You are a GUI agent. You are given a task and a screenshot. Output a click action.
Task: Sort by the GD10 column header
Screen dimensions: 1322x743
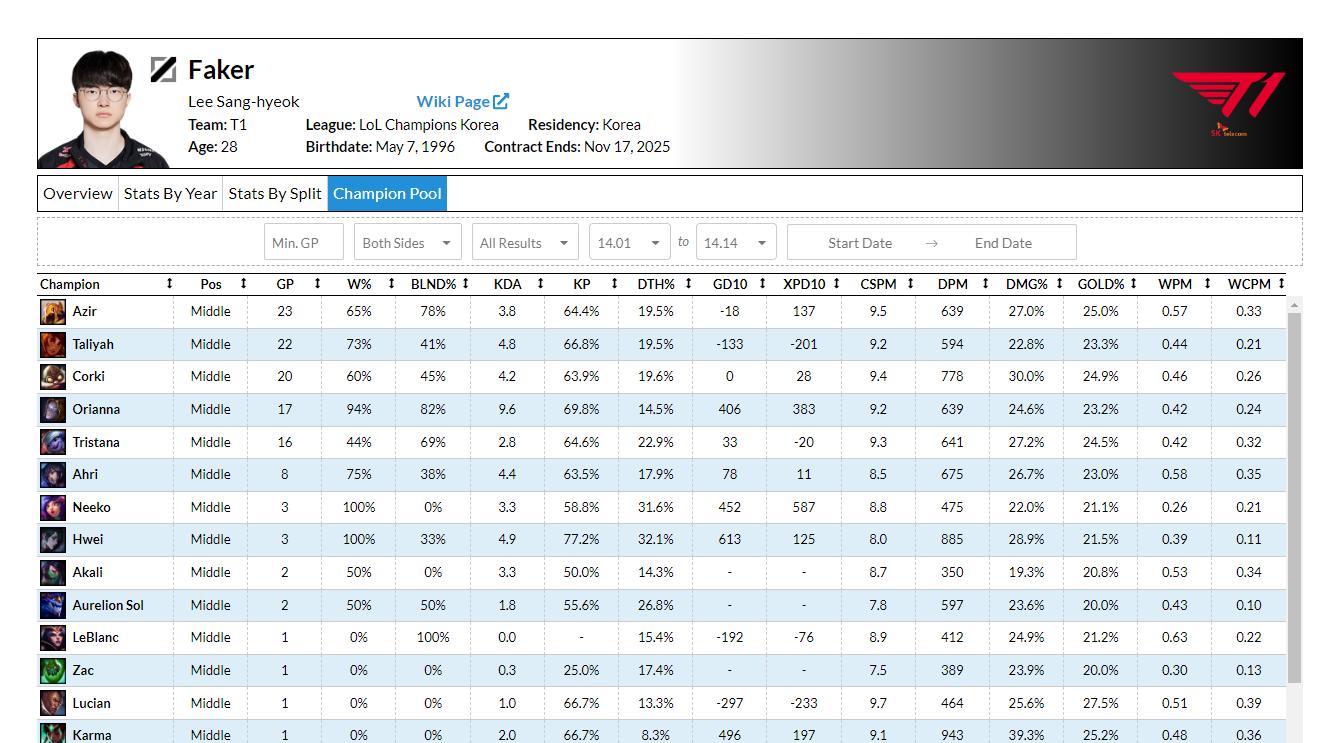tap(730, 284)
